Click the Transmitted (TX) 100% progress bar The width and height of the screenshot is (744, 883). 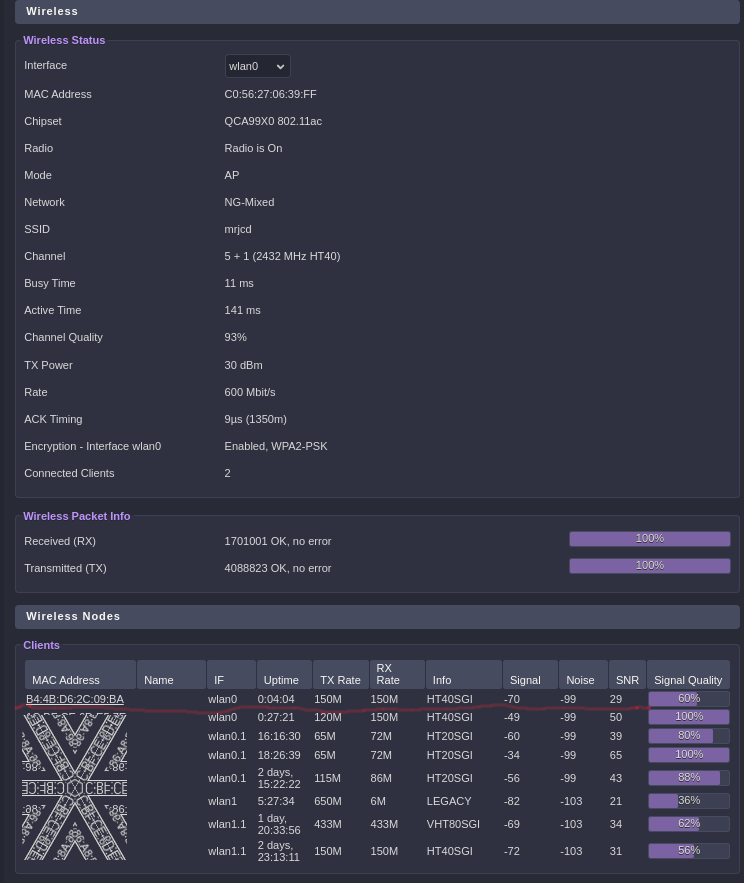(x=650, y=566)
